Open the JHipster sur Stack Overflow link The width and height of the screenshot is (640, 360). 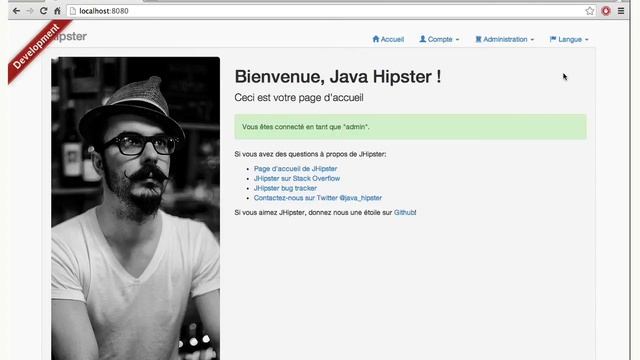tap(297, 178)
